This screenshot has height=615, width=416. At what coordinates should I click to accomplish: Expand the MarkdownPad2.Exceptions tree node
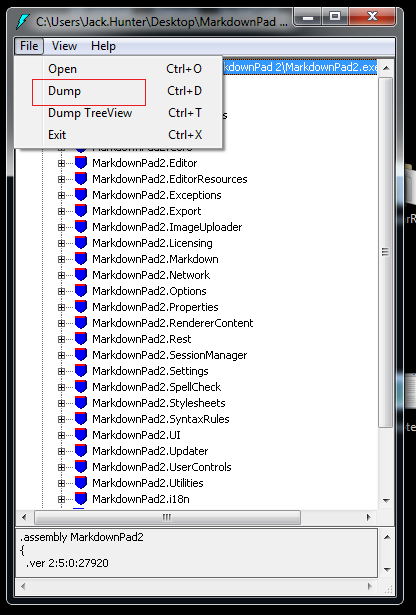point(61,195)
